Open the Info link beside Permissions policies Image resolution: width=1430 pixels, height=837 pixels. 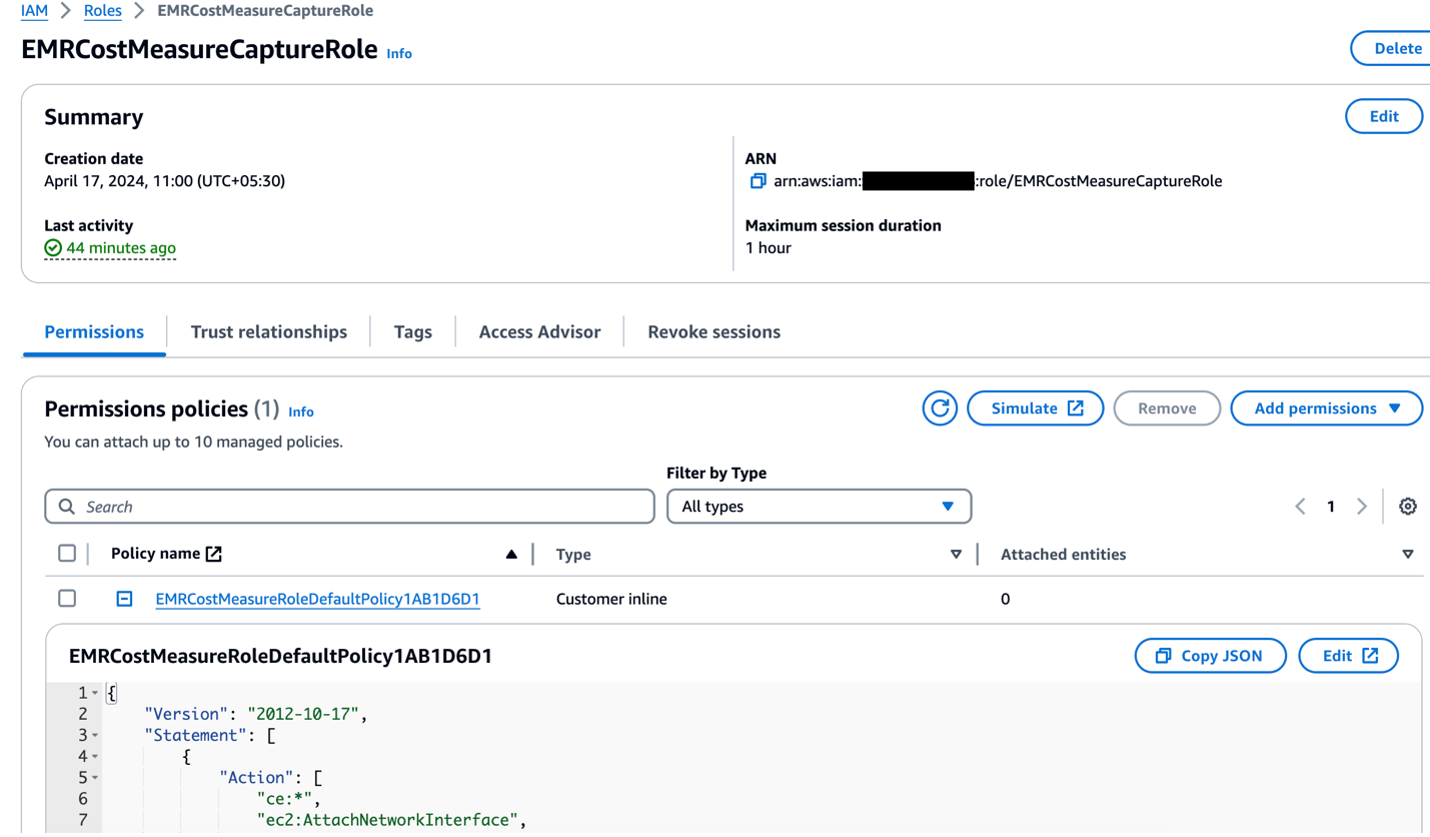[300, 411]
